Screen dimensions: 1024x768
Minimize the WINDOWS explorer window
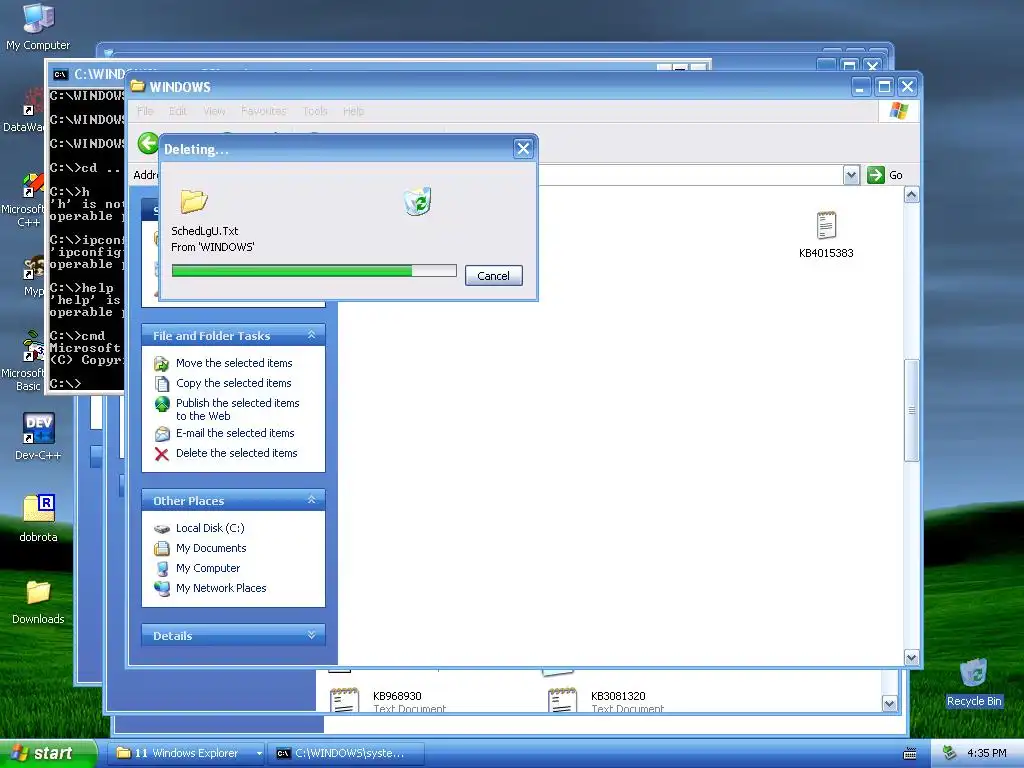[x=861, y=87]
